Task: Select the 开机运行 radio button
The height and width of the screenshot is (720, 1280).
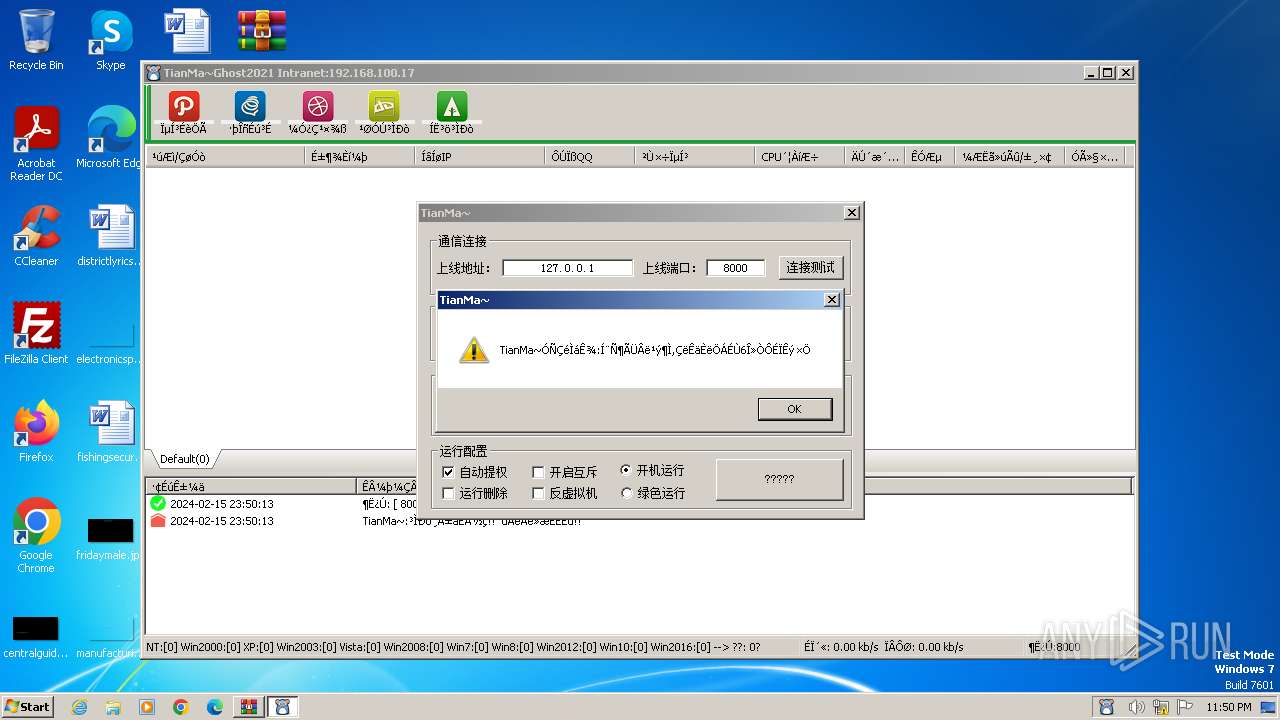Action: (626, 471)
